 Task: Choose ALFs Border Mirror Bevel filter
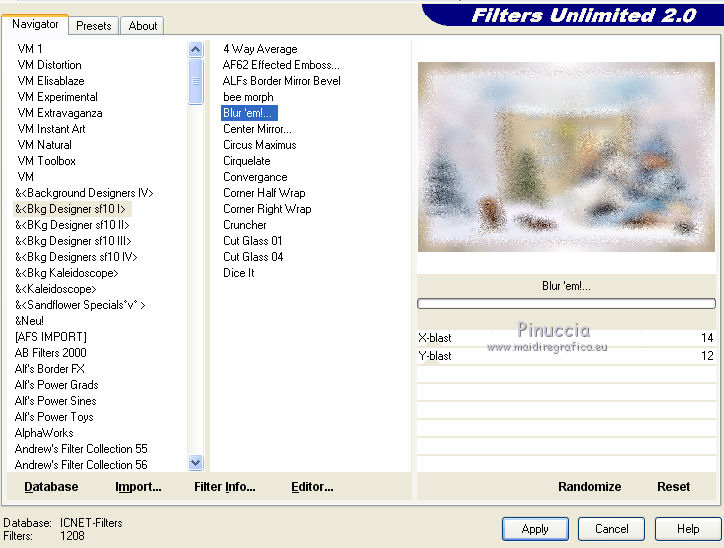point(282,81)
